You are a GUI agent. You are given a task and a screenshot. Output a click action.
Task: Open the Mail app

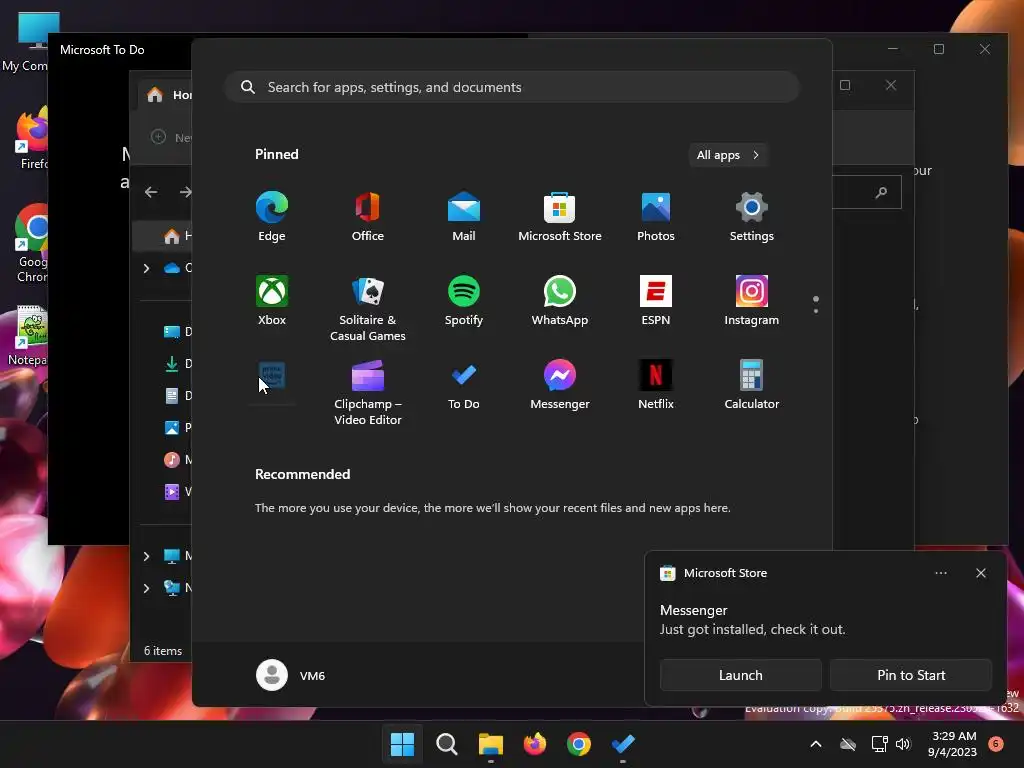pyautogui.click(x=464, y=217)
